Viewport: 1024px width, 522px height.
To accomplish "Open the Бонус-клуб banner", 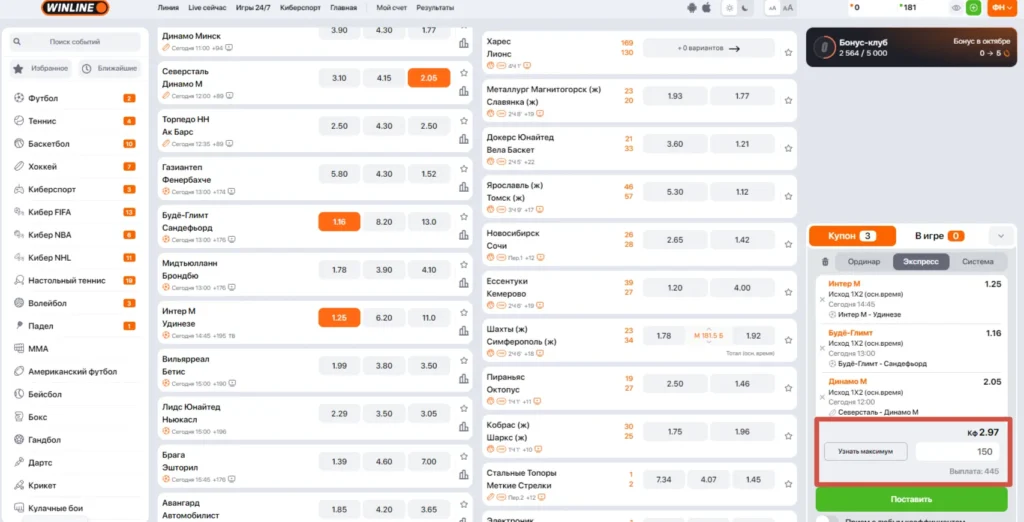I will [910, 47].
